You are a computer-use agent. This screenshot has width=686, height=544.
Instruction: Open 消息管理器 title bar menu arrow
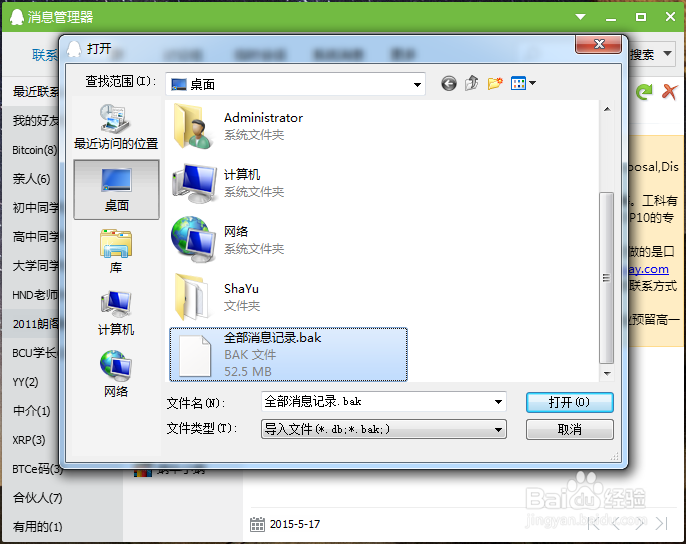pyautogui.click(x=581, y=17)
